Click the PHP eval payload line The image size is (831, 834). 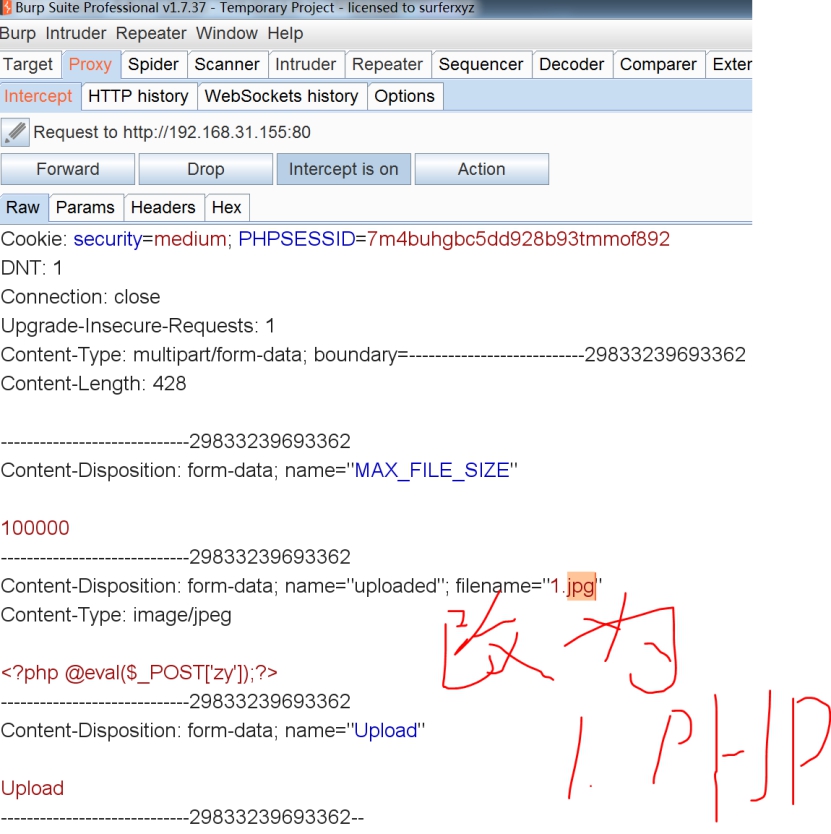[139, 672]
